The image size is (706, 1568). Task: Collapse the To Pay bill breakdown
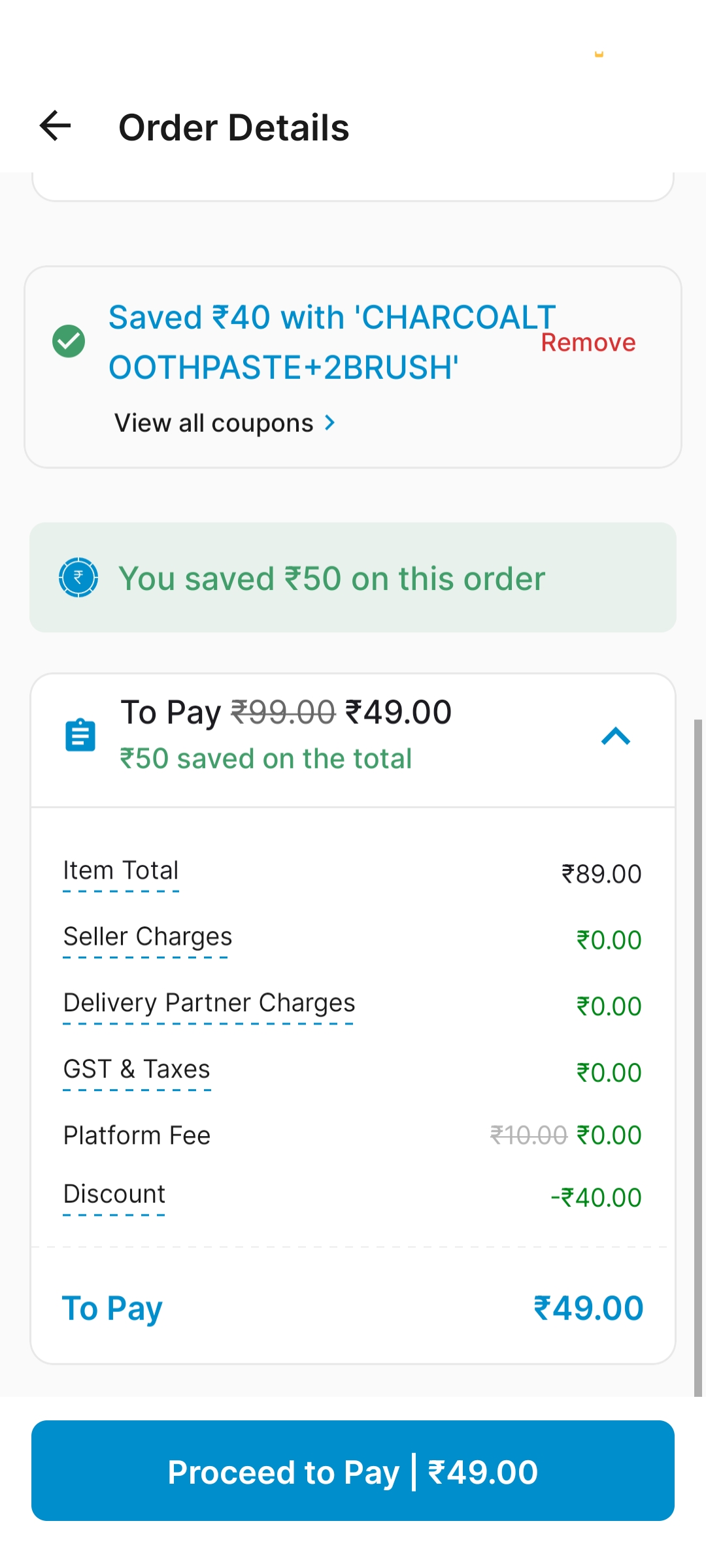(615, 737)
